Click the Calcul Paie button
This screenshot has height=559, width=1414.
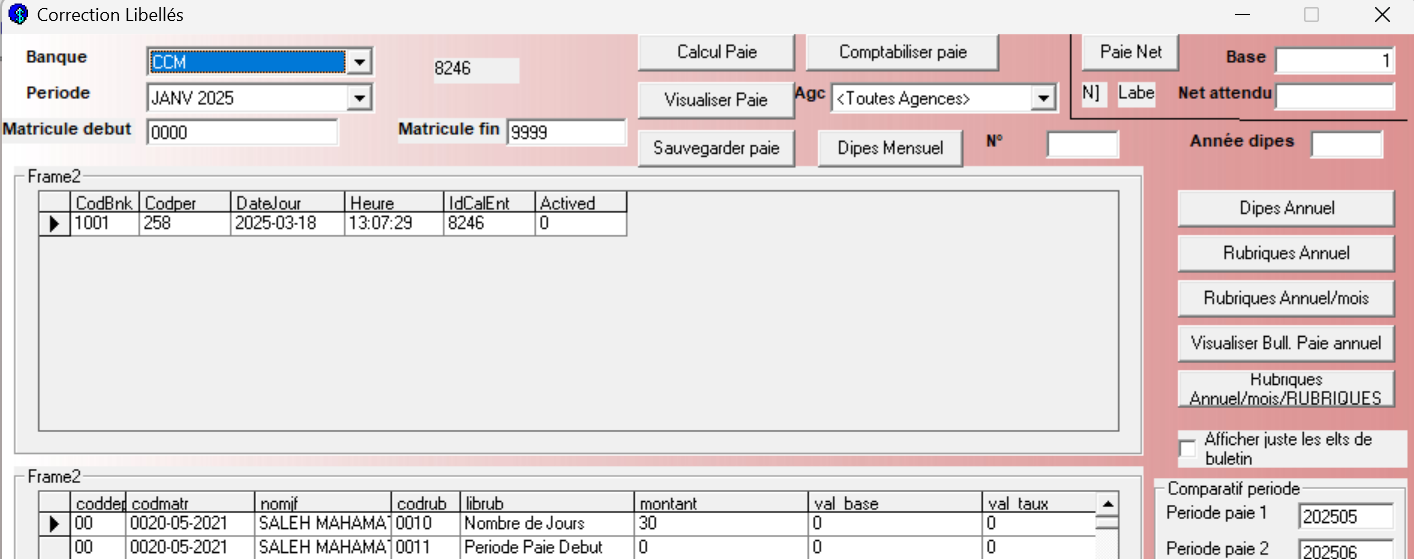coord(716,53)
